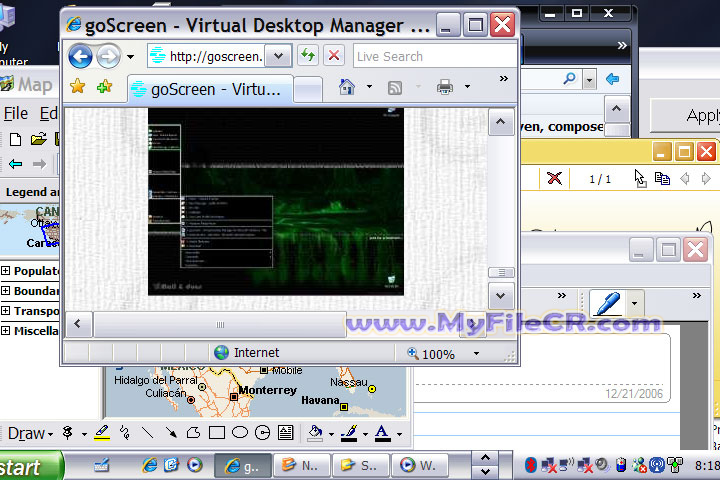Launch Internet Explorer from Quick Launch
Viewport: 720px width, 480px height.
[x=149, y=465]
